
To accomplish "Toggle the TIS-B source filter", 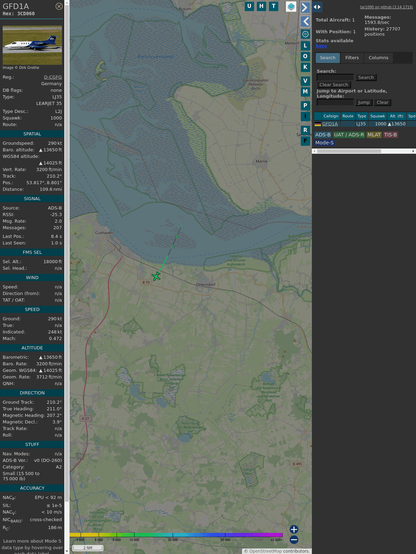I will click(390, 135).
